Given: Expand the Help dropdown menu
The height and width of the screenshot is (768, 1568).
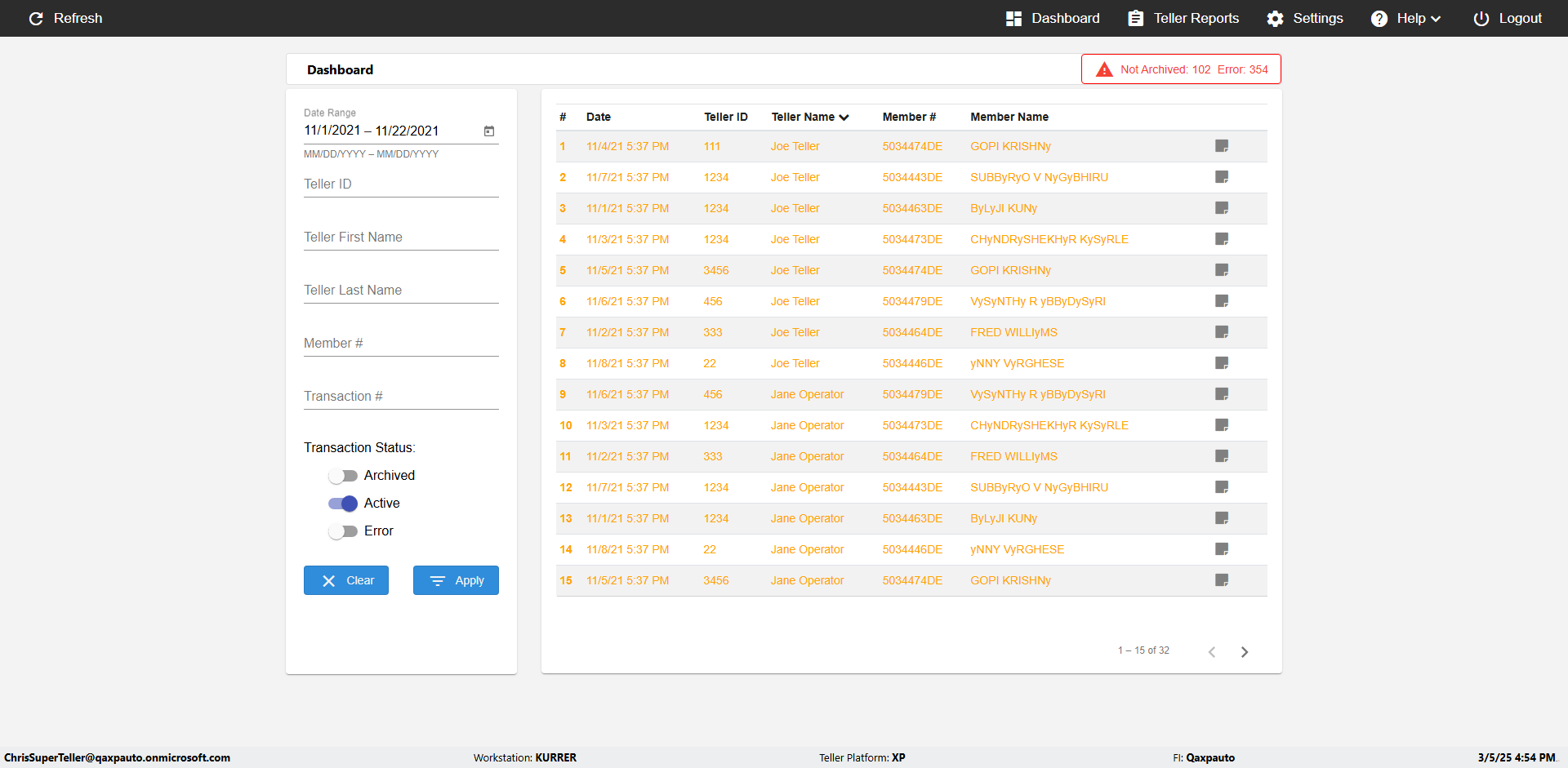Looking at the screenshot, I should [1405, 18].
